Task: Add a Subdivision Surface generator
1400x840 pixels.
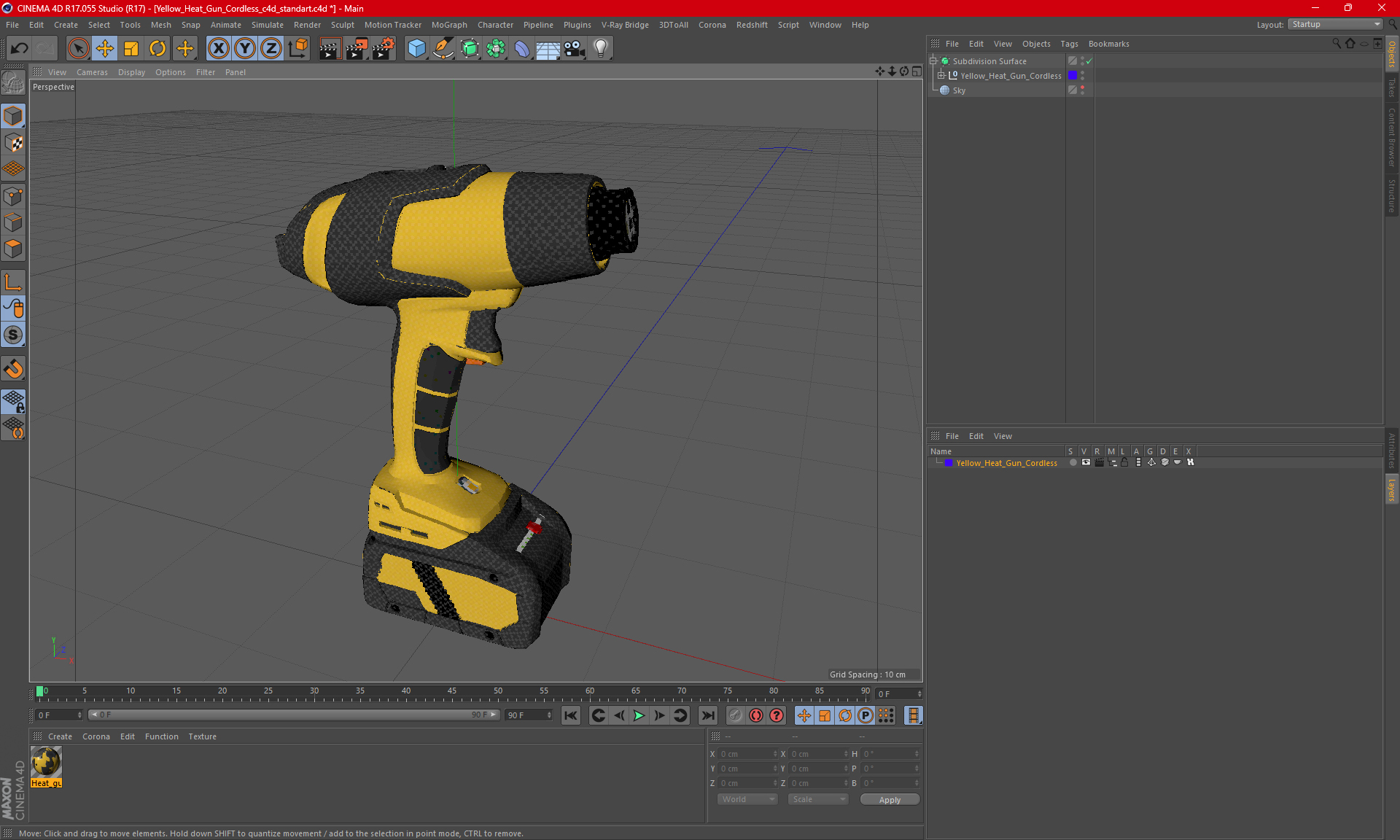Action: 470,48
